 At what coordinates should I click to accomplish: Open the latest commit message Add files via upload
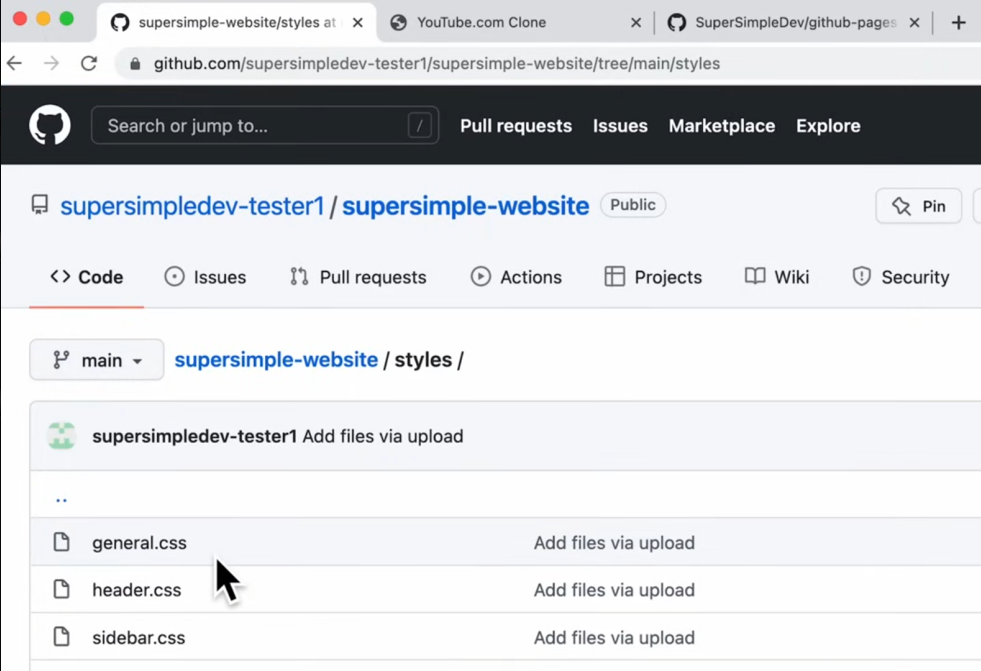pos(383,436)
